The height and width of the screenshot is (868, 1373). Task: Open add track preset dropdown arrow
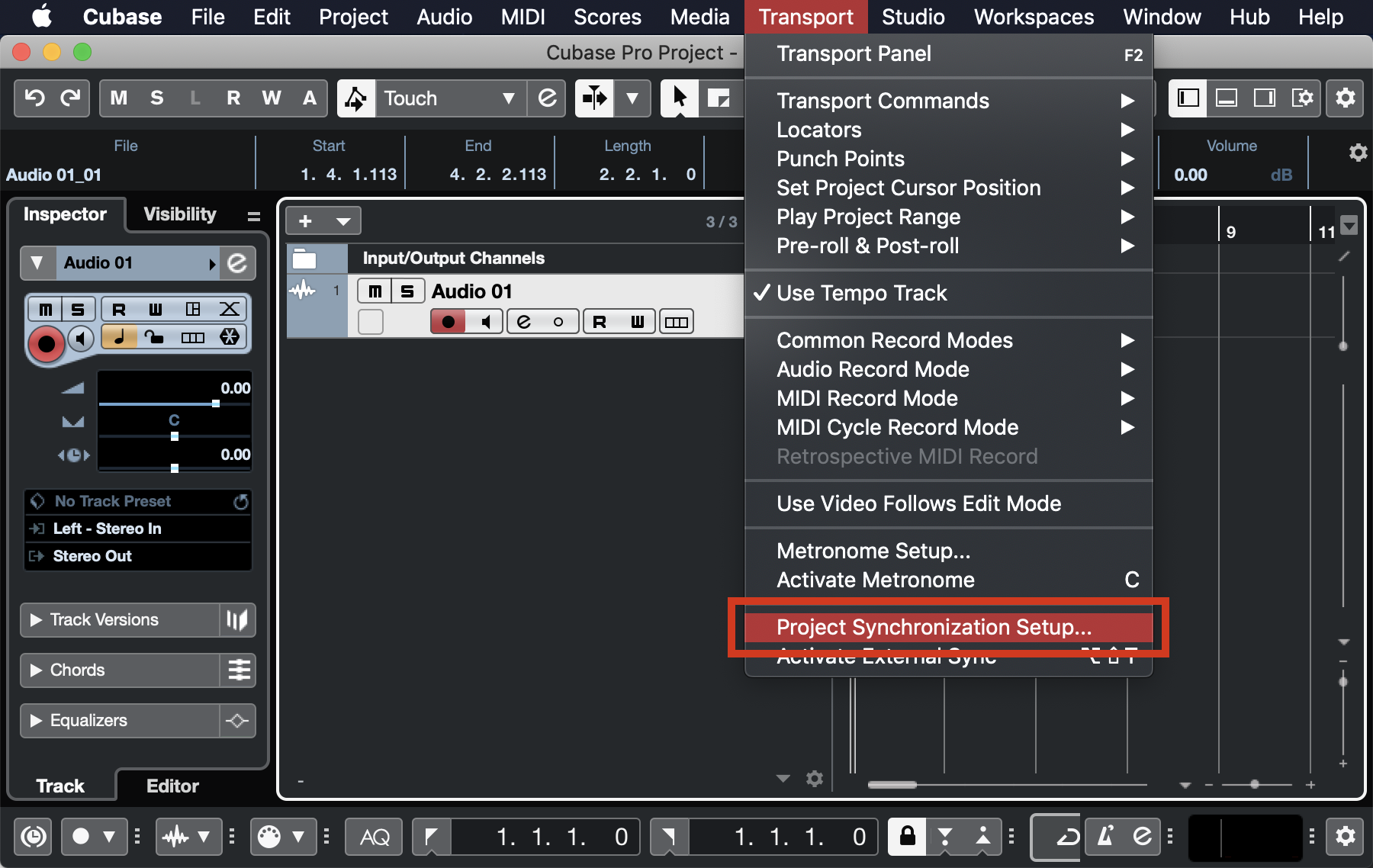pos(342,221)
